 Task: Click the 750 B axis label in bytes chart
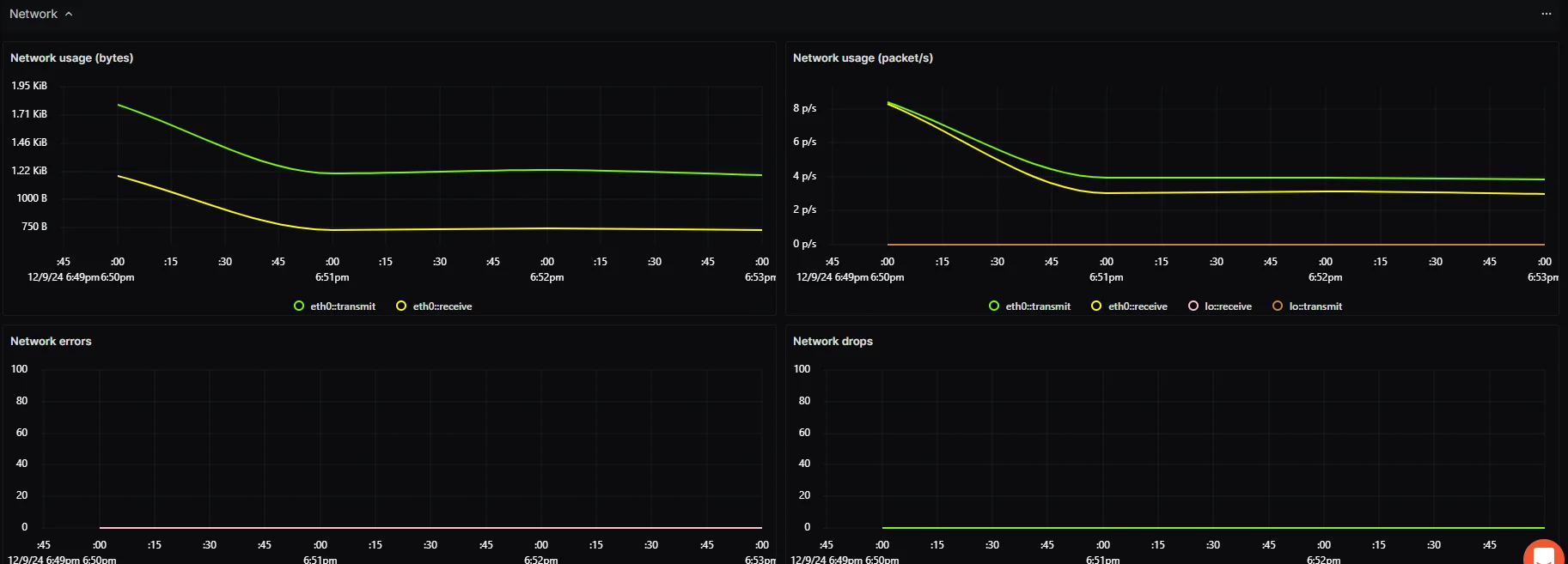tap(34, 227)
